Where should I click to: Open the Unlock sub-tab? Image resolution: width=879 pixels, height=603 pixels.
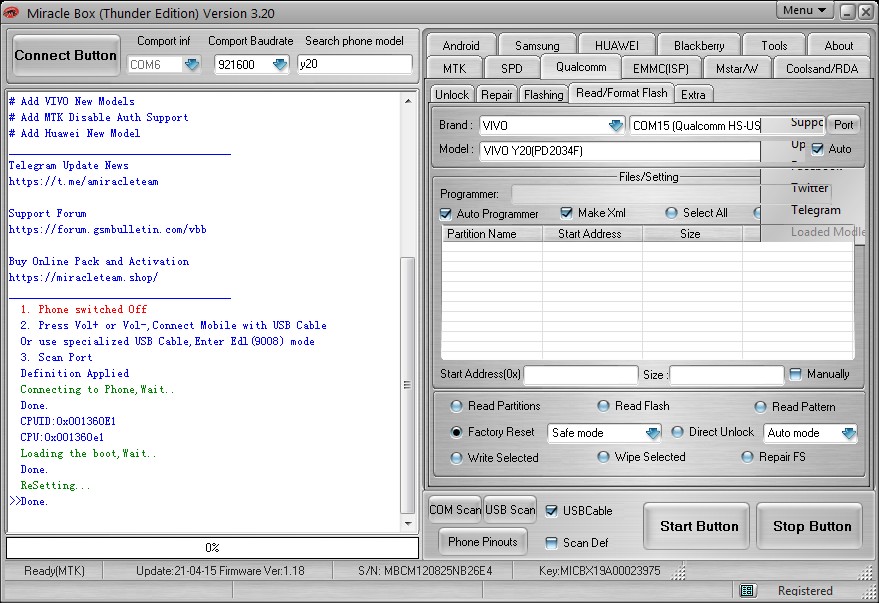[452, 95]
